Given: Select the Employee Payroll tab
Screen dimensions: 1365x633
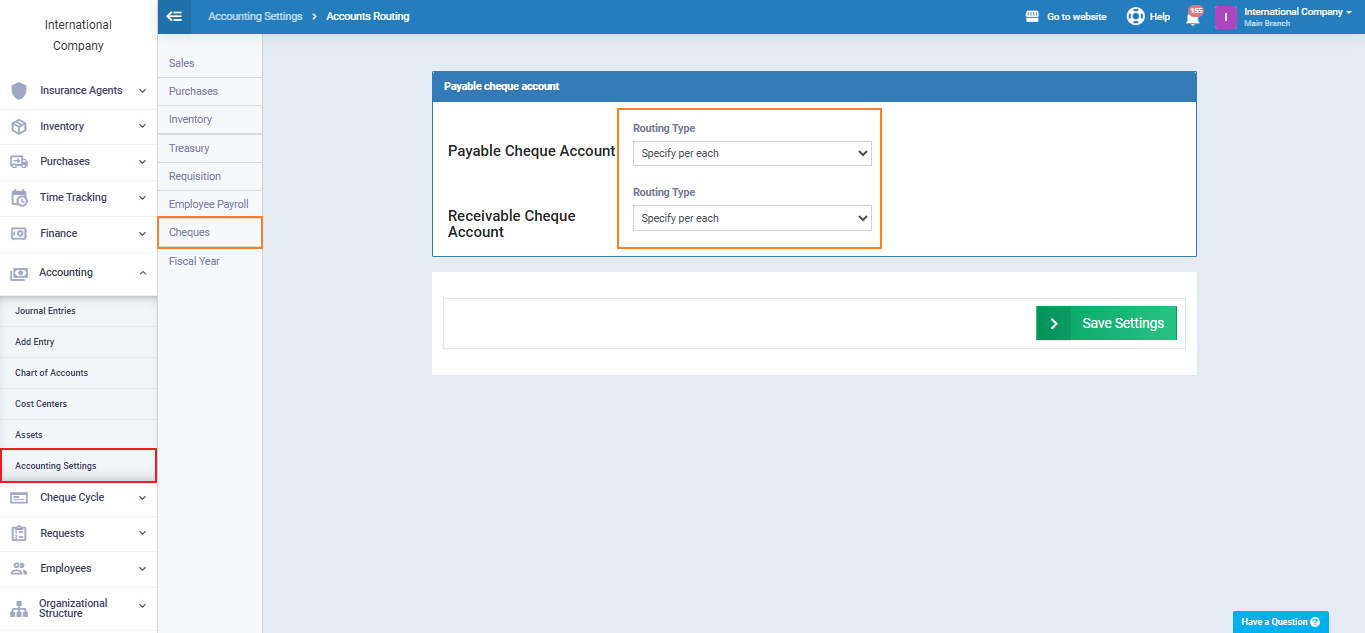Looking at the screenshot, I should (208, 204).
